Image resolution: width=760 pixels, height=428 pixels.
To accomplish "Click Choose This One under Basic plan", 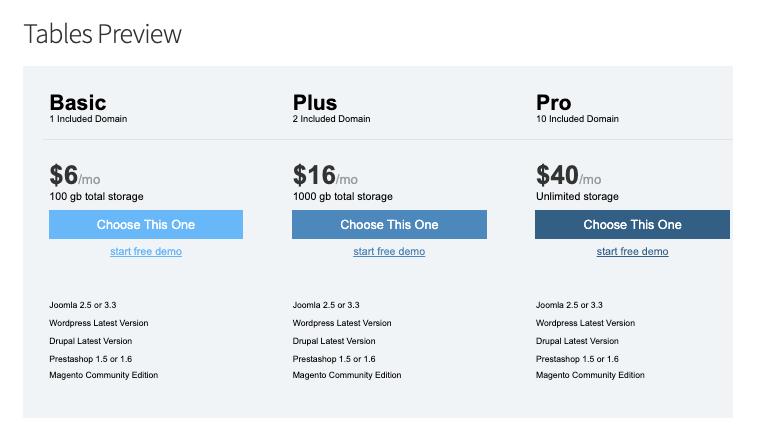I will point(146,225).
